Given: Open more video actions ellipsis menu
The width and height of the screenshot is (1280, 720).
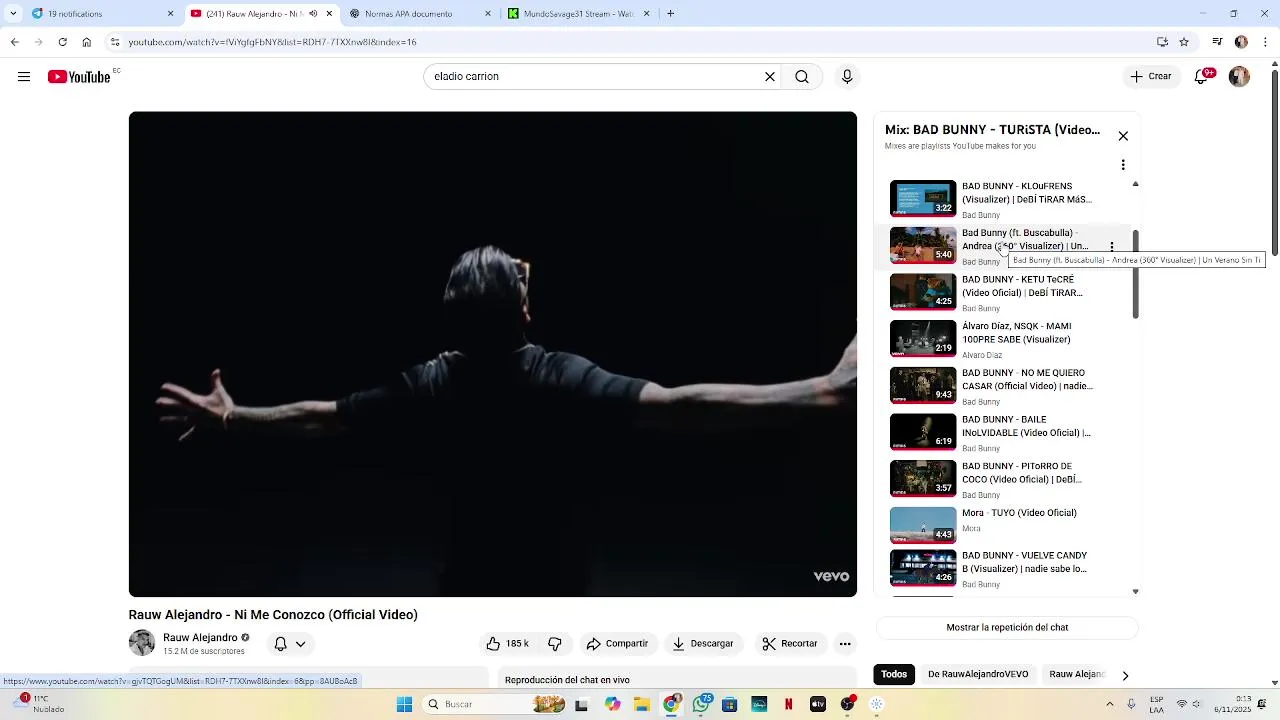Looking at the screenshot, I should (x=845, y=644).
